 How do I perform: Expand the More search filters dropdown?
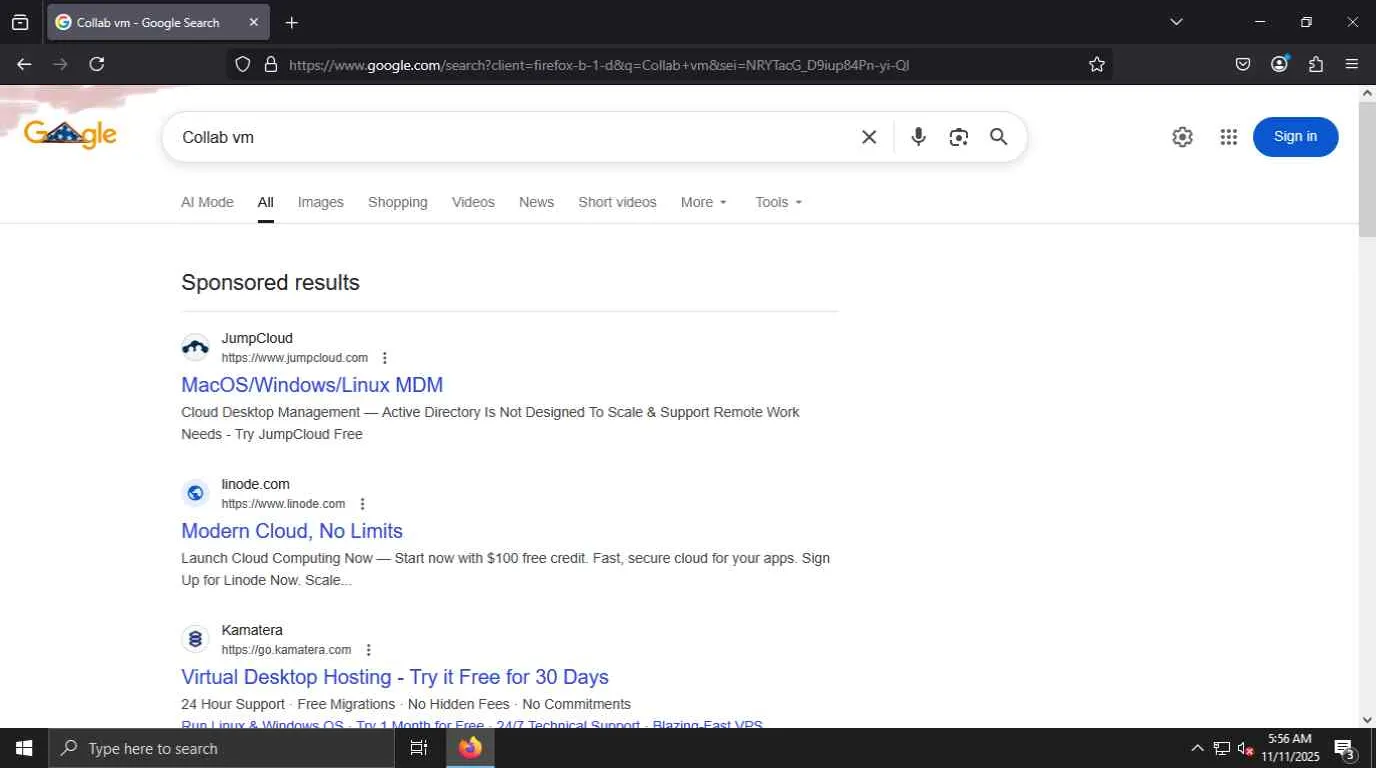(x=704, y=202)
